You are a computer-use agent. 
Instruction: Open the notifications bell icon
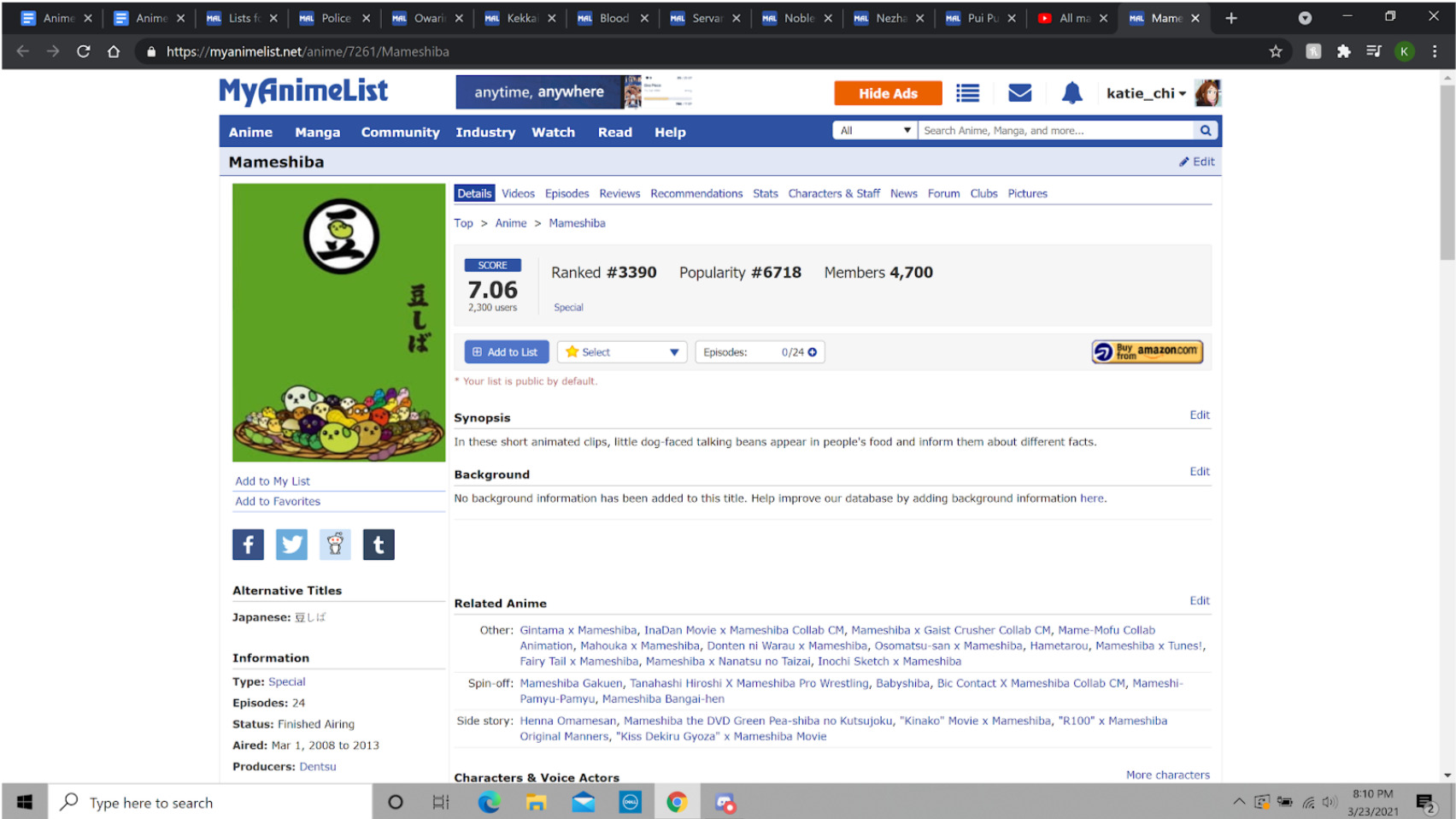click(x=1072, y=93)
